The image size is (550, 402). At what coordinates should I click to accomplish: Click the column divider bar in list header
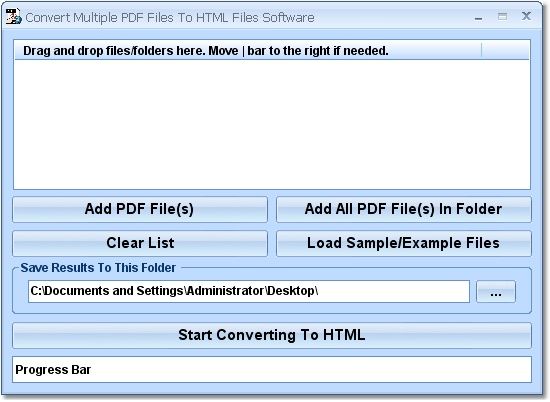coord(482,51)
